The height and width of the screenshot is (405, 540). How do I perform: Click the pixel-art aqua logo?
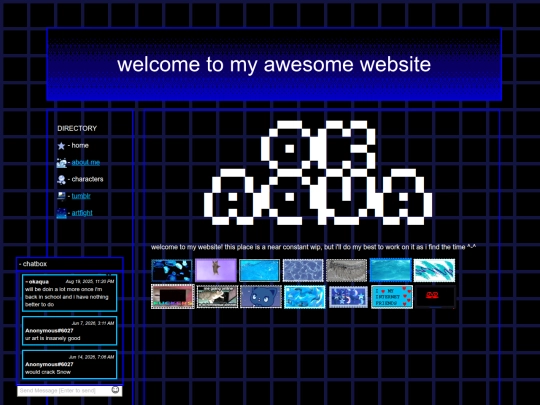(x=318, y=173)
